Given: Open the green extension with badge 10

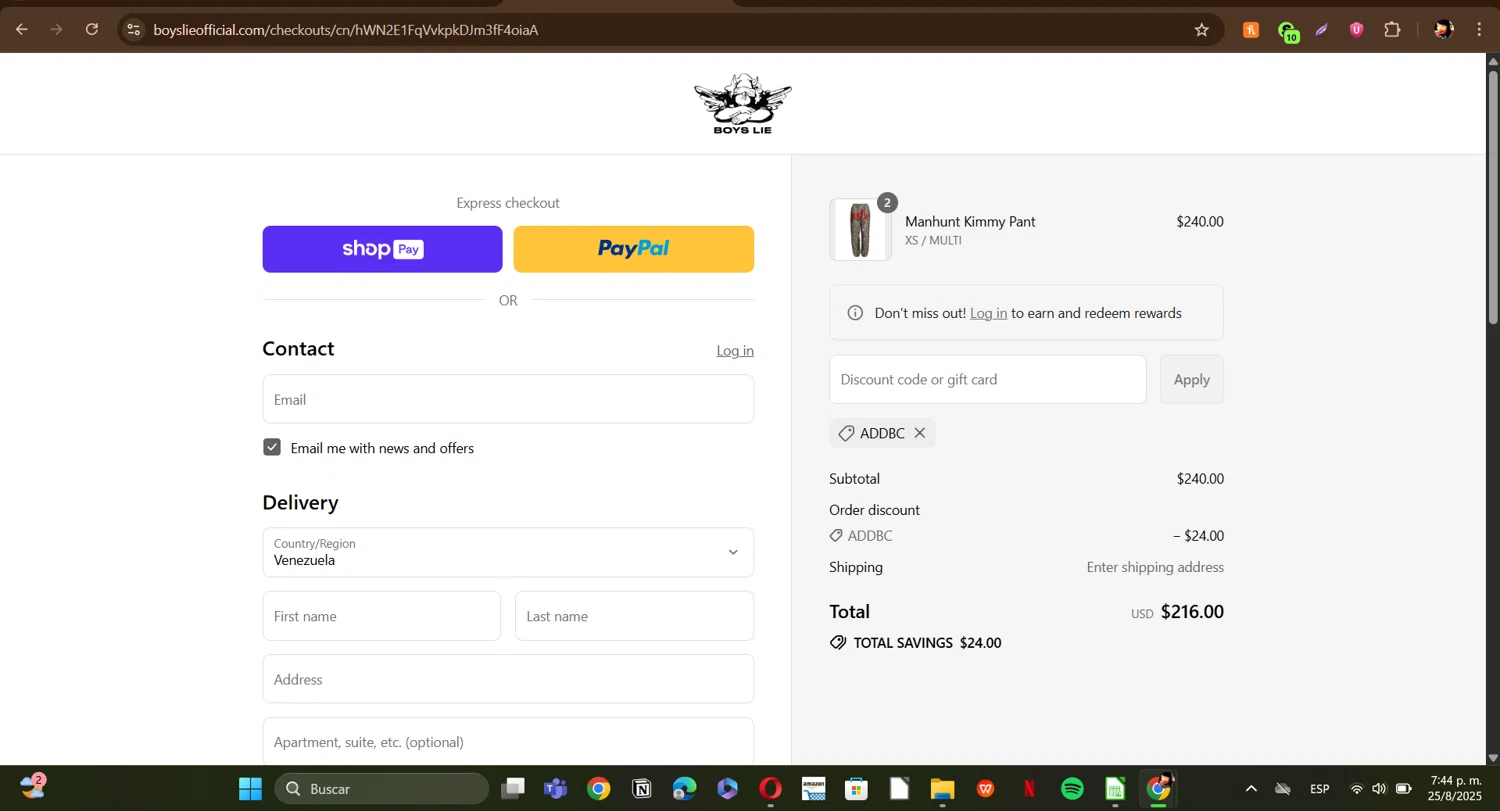Looking at the screenshot, I should click(1287, 31).
